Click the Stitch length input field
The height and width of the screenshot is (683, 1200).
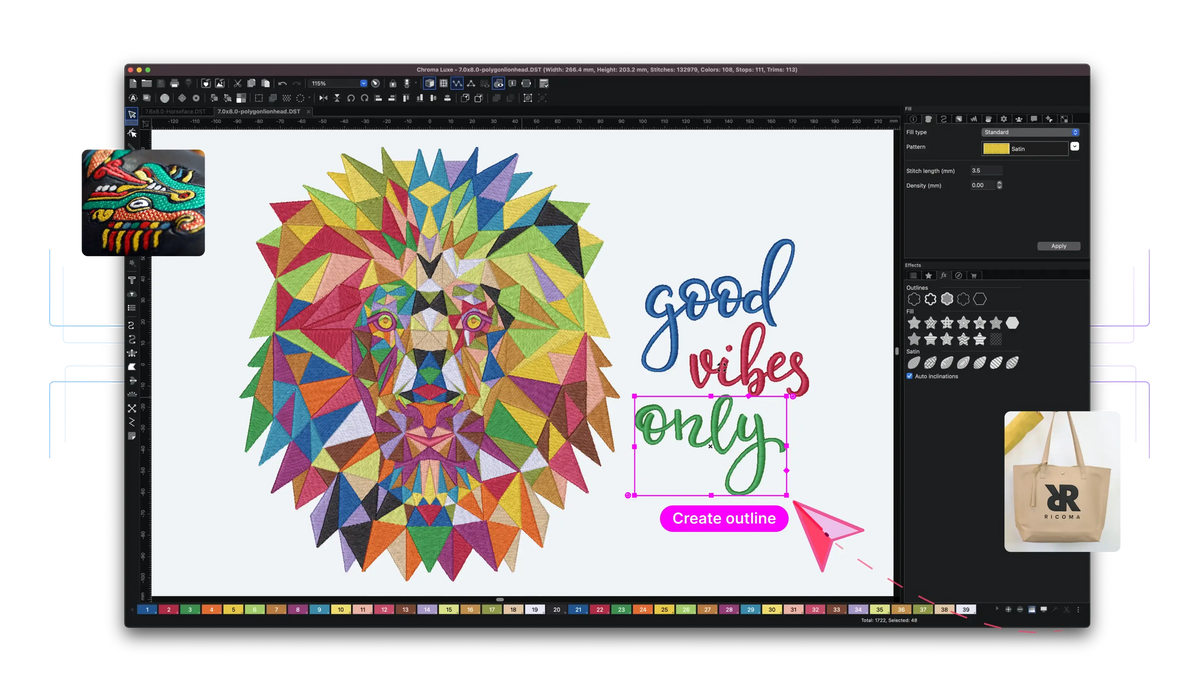tap(986, 171)
